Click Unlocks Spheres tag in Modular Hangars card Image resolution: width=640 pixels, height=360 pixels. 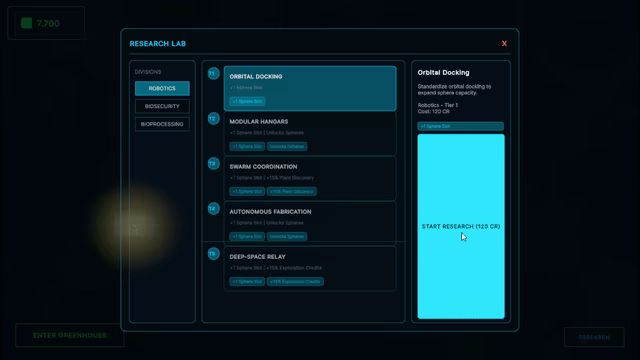tap(287, 147)
